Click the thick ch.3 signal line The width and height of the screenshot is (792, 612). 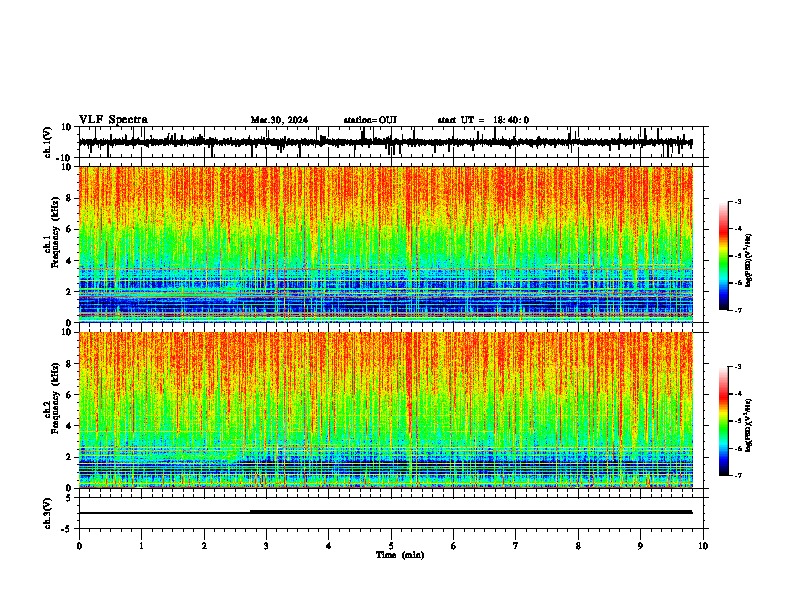click(471, 512)
